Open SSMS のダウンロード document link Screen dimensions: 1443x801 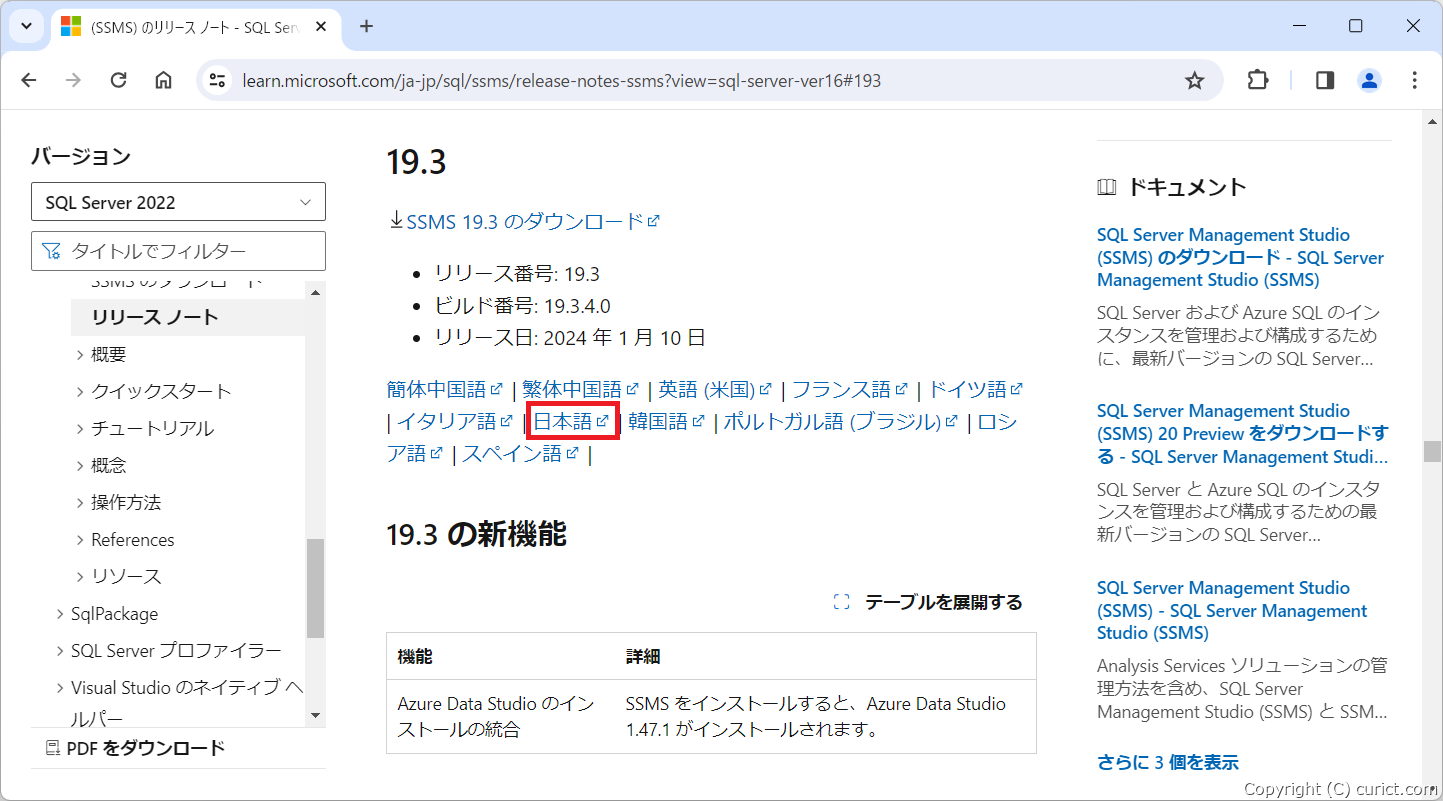tap(1240, 258)
